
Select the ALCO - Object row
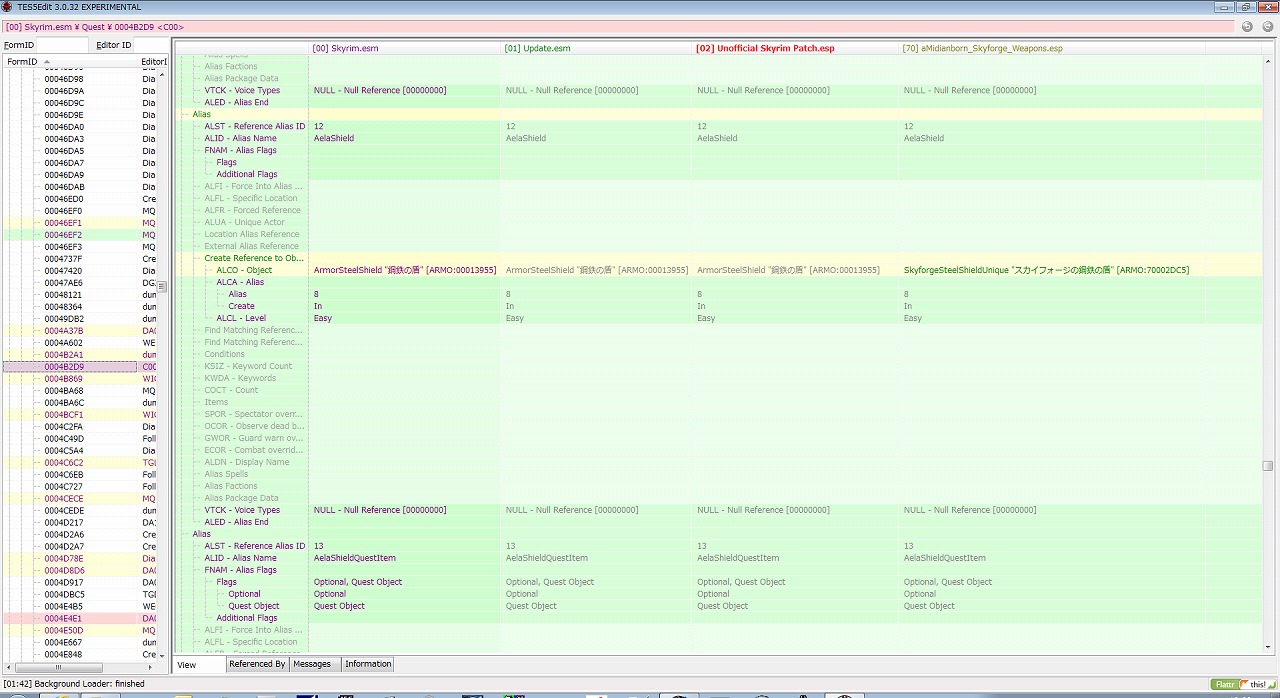244,270
